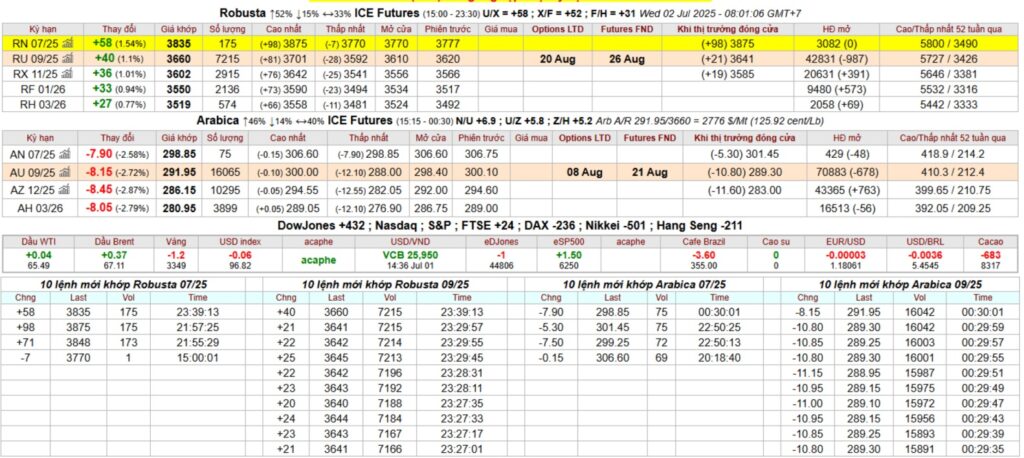Click the AZ 12/25 chart icon
This screenshot has width=1024, height=458.
tap(65, 188)
